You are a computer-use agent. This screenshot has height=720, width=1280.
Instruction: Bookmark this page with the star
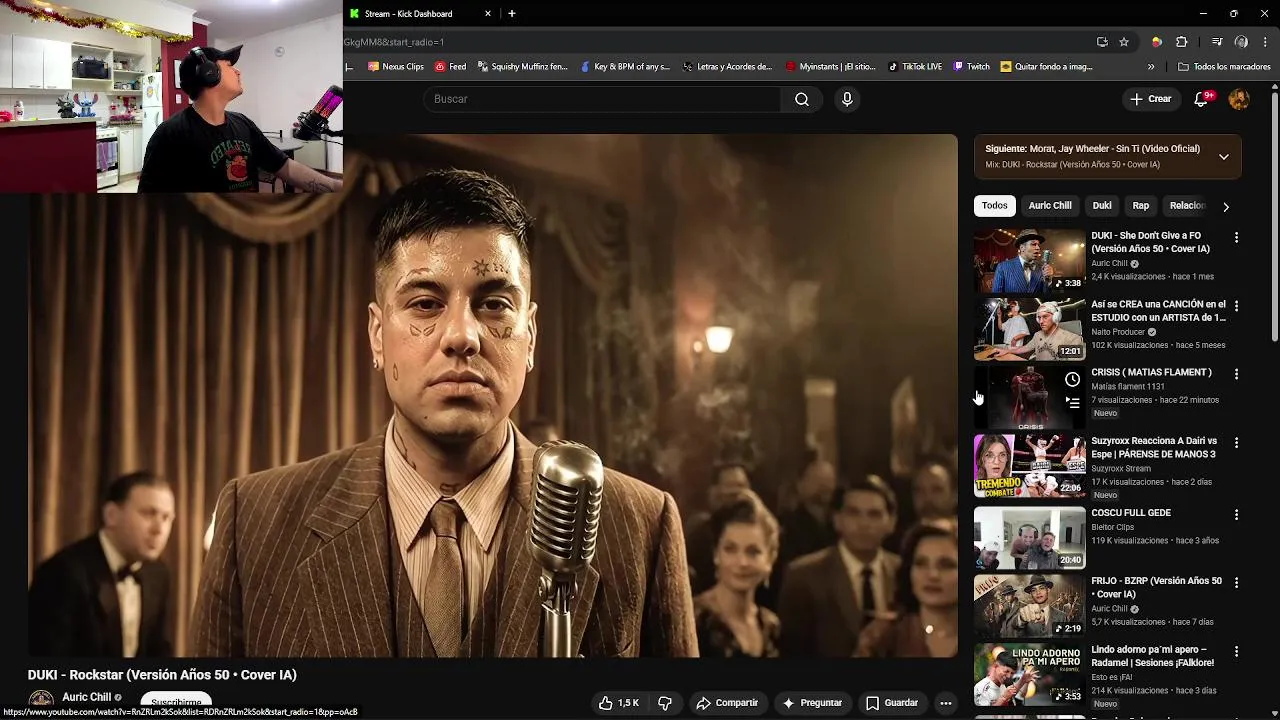1124,42
